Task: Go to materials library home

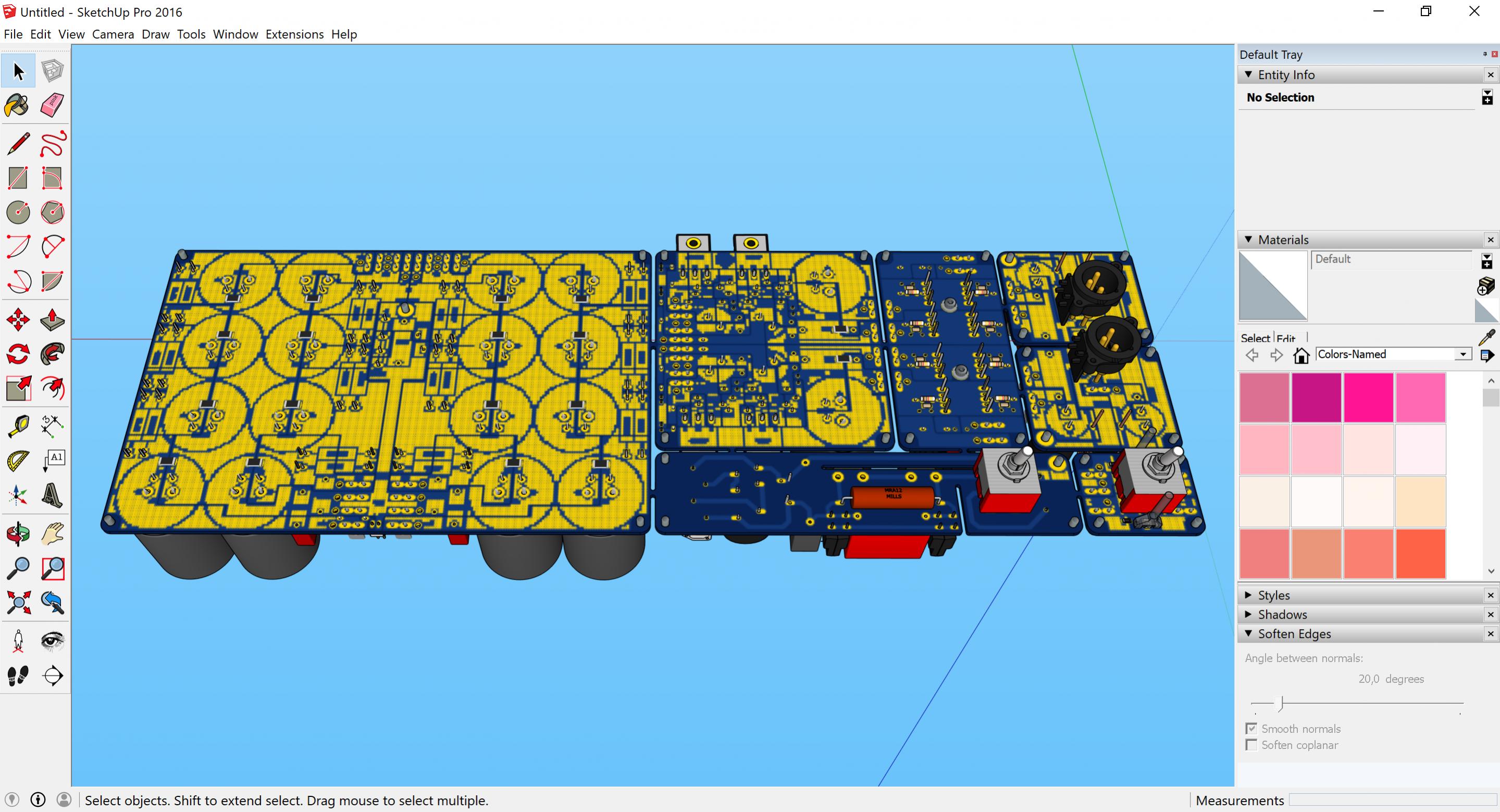Action: click(1301, 355)
